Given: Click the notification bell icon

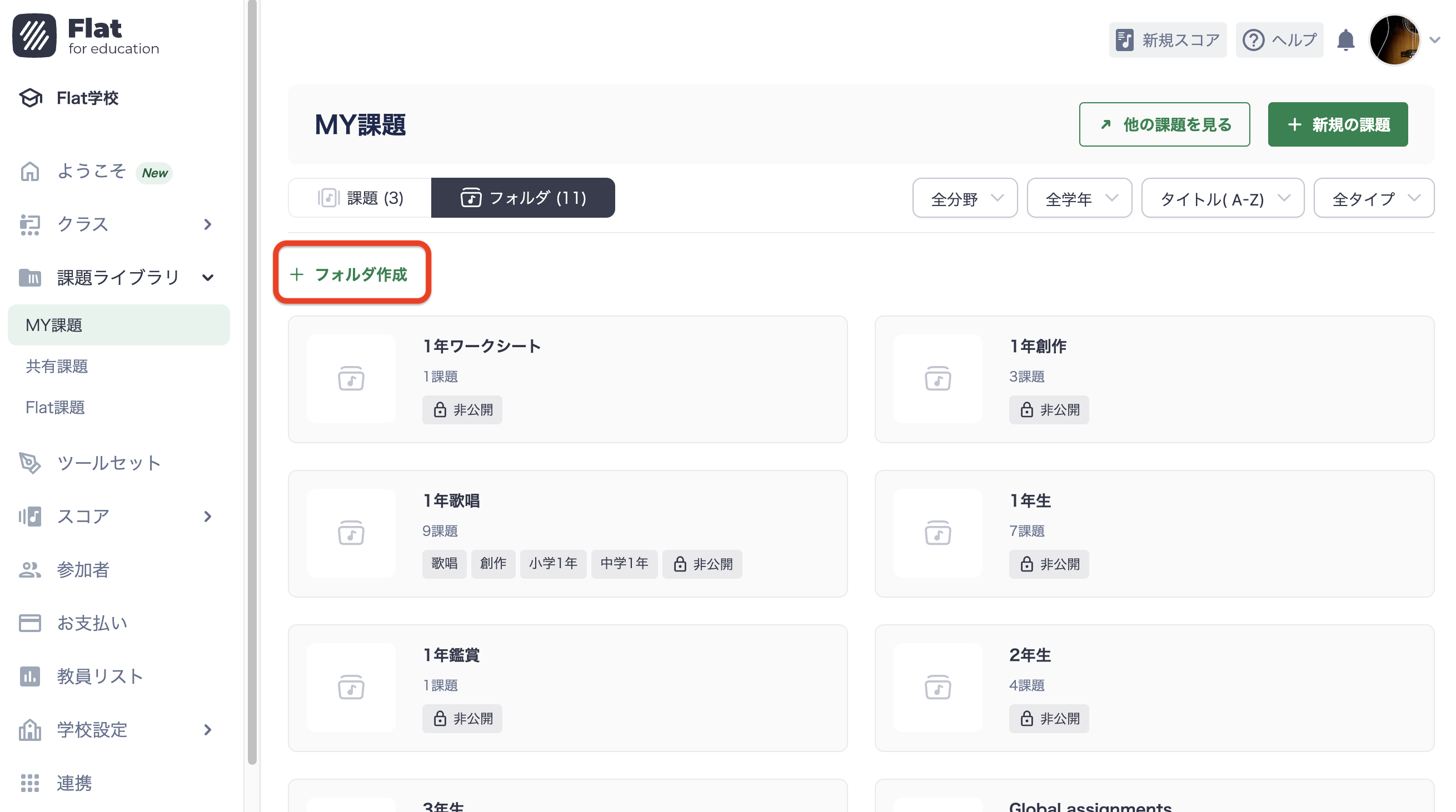Looking at the screenshot, I should pos(1345,40).
